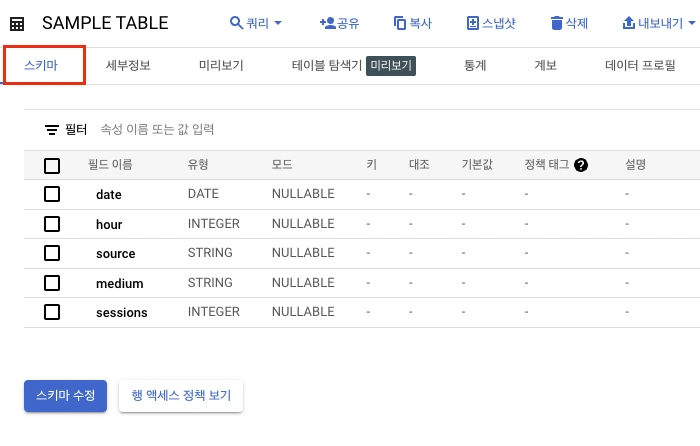
Task: Click the table grid icon beside SAMPLE TABLE
Action: click(x=17, y=24)
